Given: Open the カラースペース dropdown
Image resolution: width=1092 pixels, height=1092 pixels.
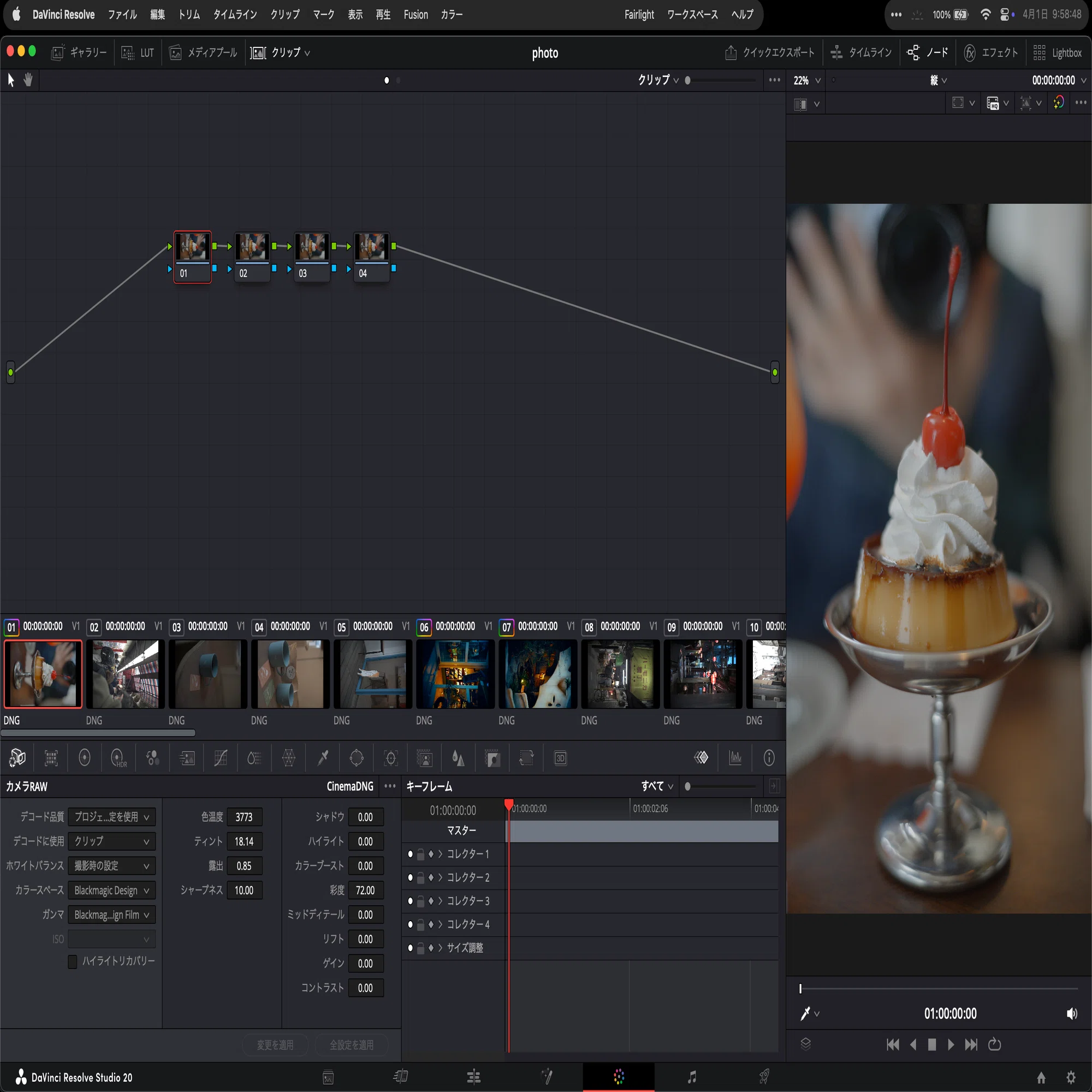Looking at the screenshot, I should [x=111, y=890].
